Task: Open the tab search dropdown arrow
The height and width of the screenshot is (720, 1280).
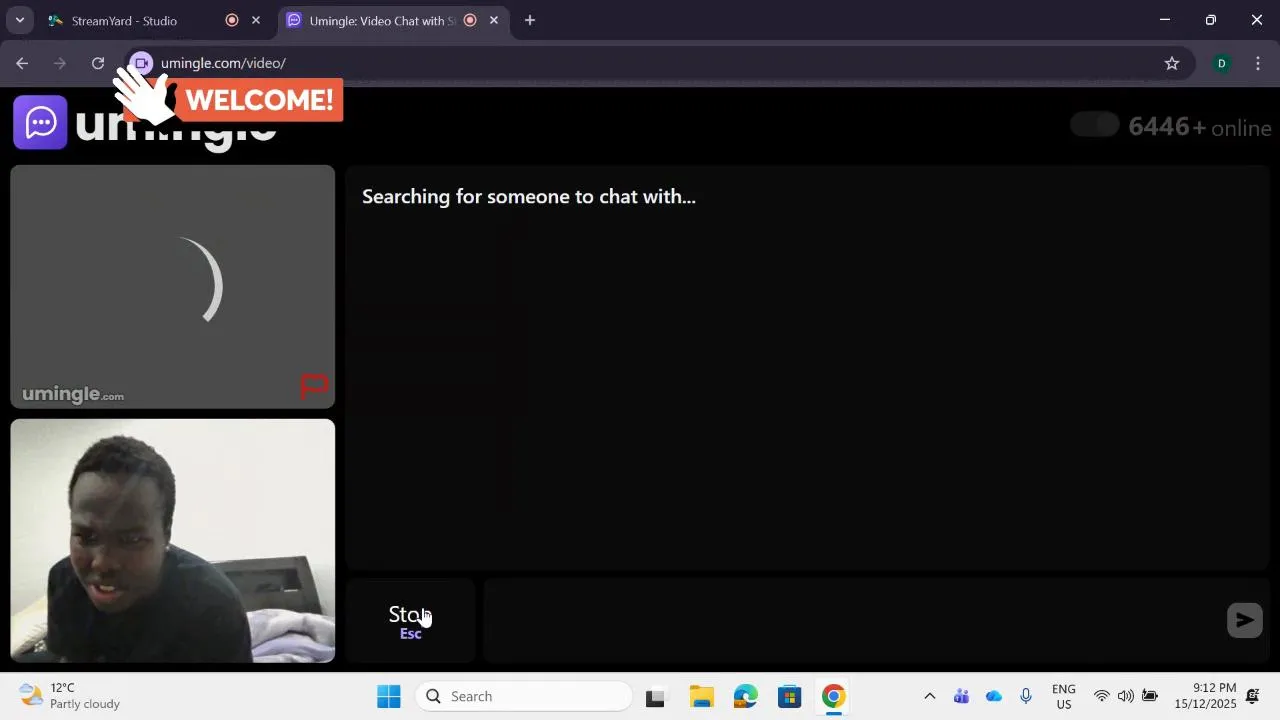Action: click(19, 20)
